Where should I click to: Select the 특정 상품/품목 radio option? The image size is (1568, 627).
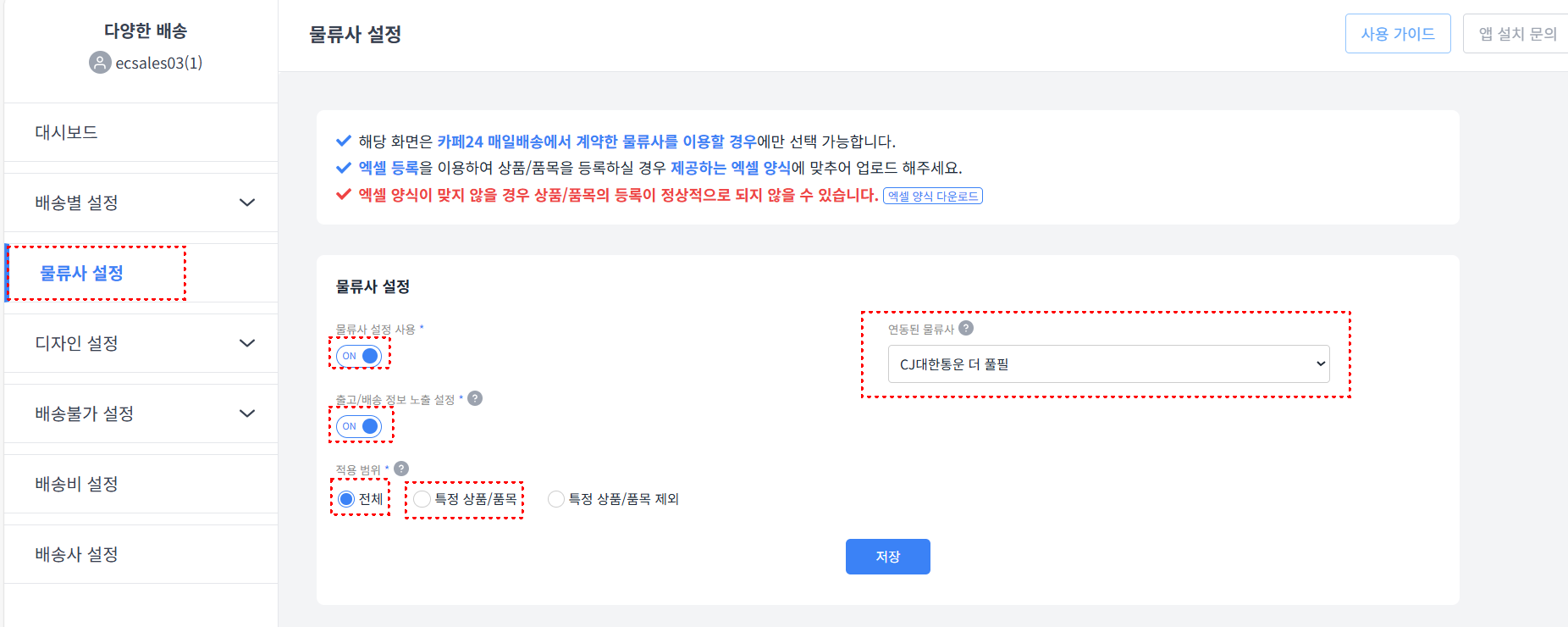(422, 499)
